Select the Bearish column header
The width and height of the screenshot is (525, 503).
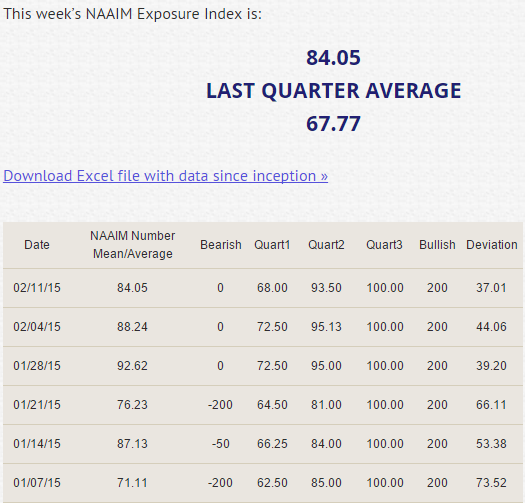tap(221, 245)
